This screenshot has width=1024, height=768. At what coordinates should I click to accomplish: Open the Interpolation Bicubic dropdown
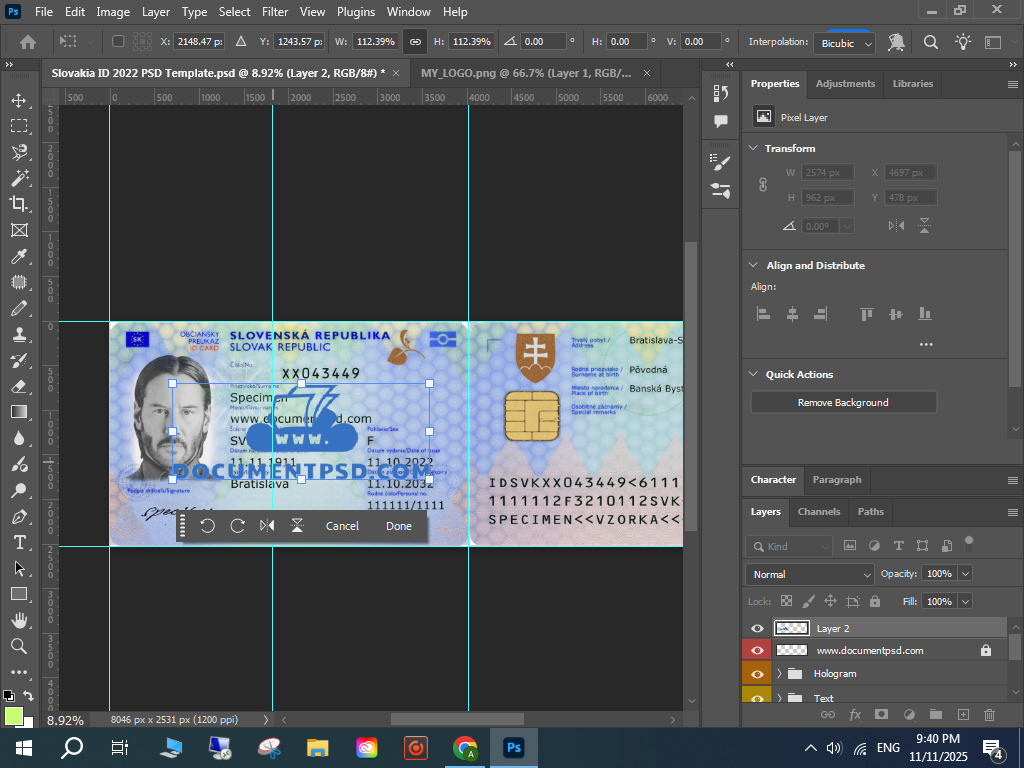click(843, 43)
